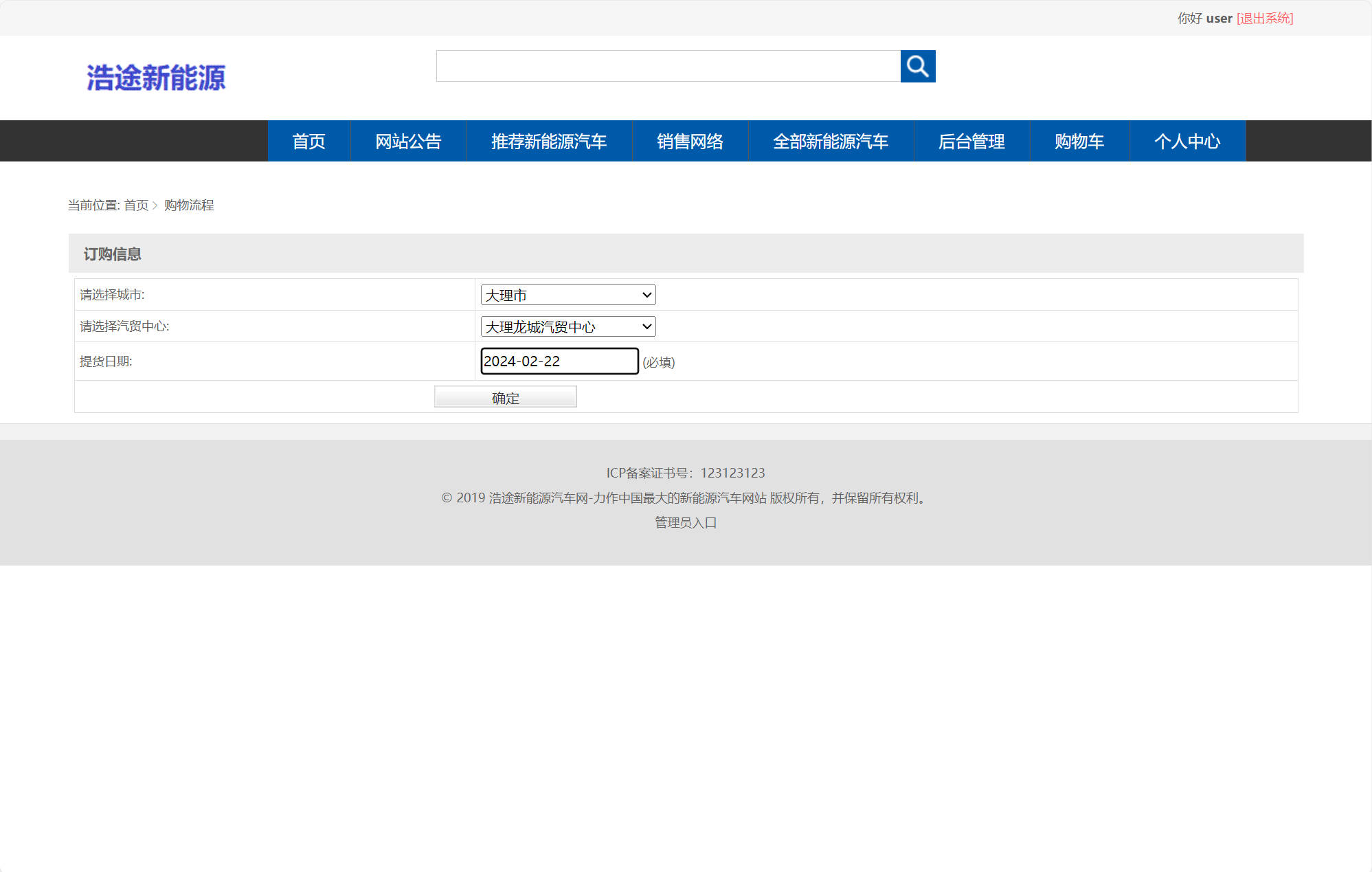
Task: Browse 全部新能源汽车 all vehicles
Action: [831, 141]
